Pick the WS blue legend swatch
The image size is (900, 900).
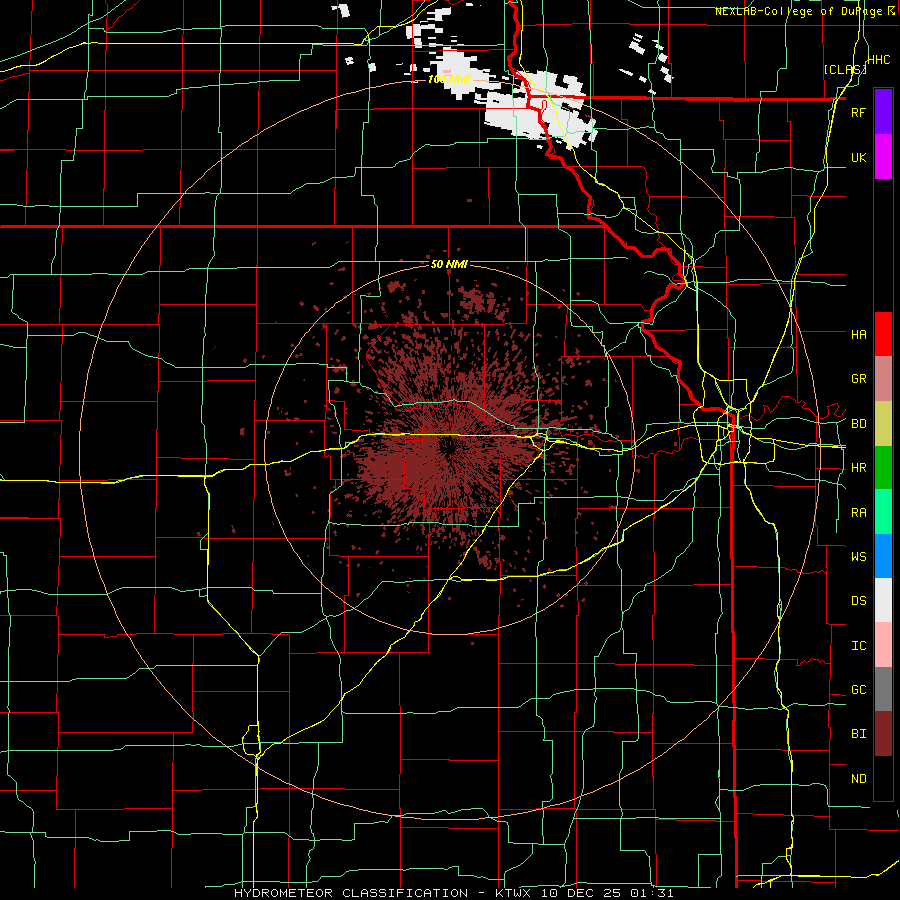click(x=883, y=556)
